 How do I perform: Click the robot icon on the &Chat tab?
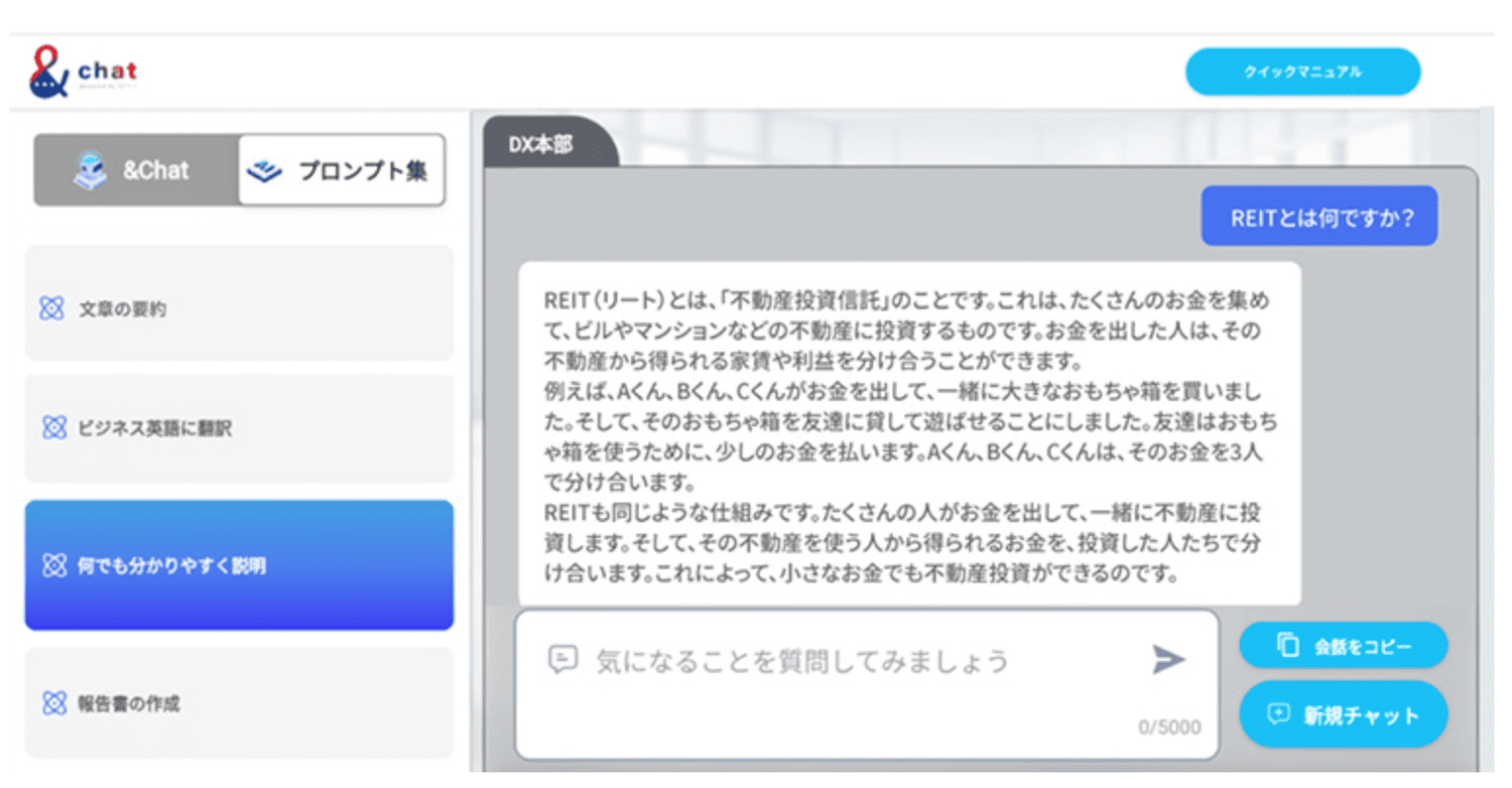pyautogui.click(x=91, y=169)
